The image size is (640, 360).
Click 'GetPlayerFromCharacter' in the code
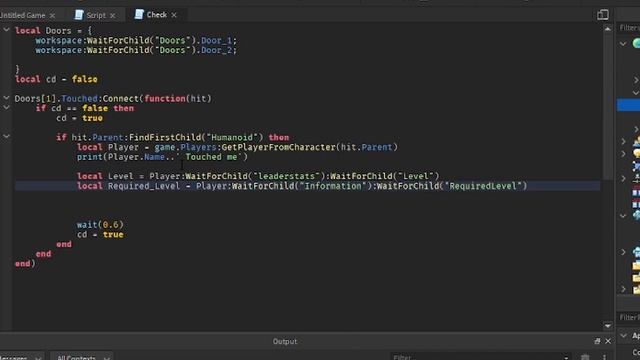[x=279, y=147]
